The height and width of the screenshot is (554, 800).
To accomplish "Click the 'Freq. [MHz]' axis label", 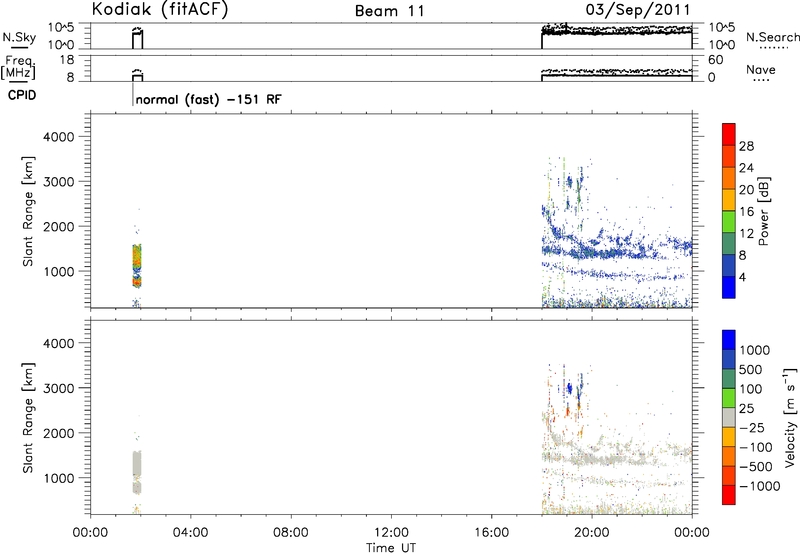I will click(19, 68).
